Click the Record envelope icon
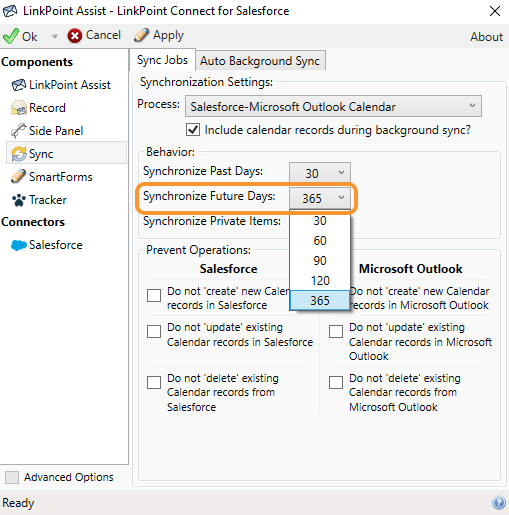Screen dimensions: 509x515 click(x=19, y=108)
